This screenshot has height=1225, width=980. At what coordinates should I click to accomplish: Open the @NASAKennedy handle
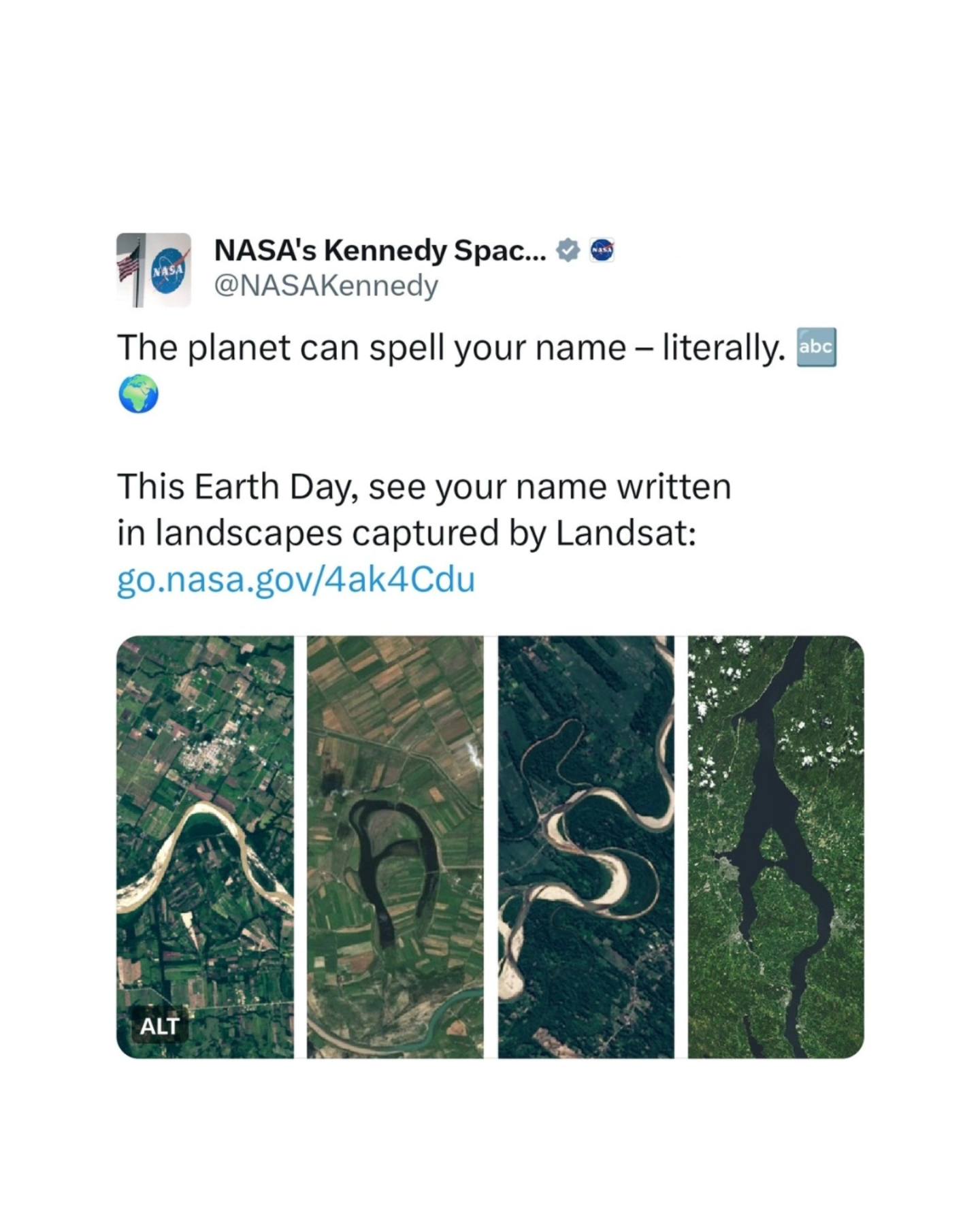click(x=326, y=286)
